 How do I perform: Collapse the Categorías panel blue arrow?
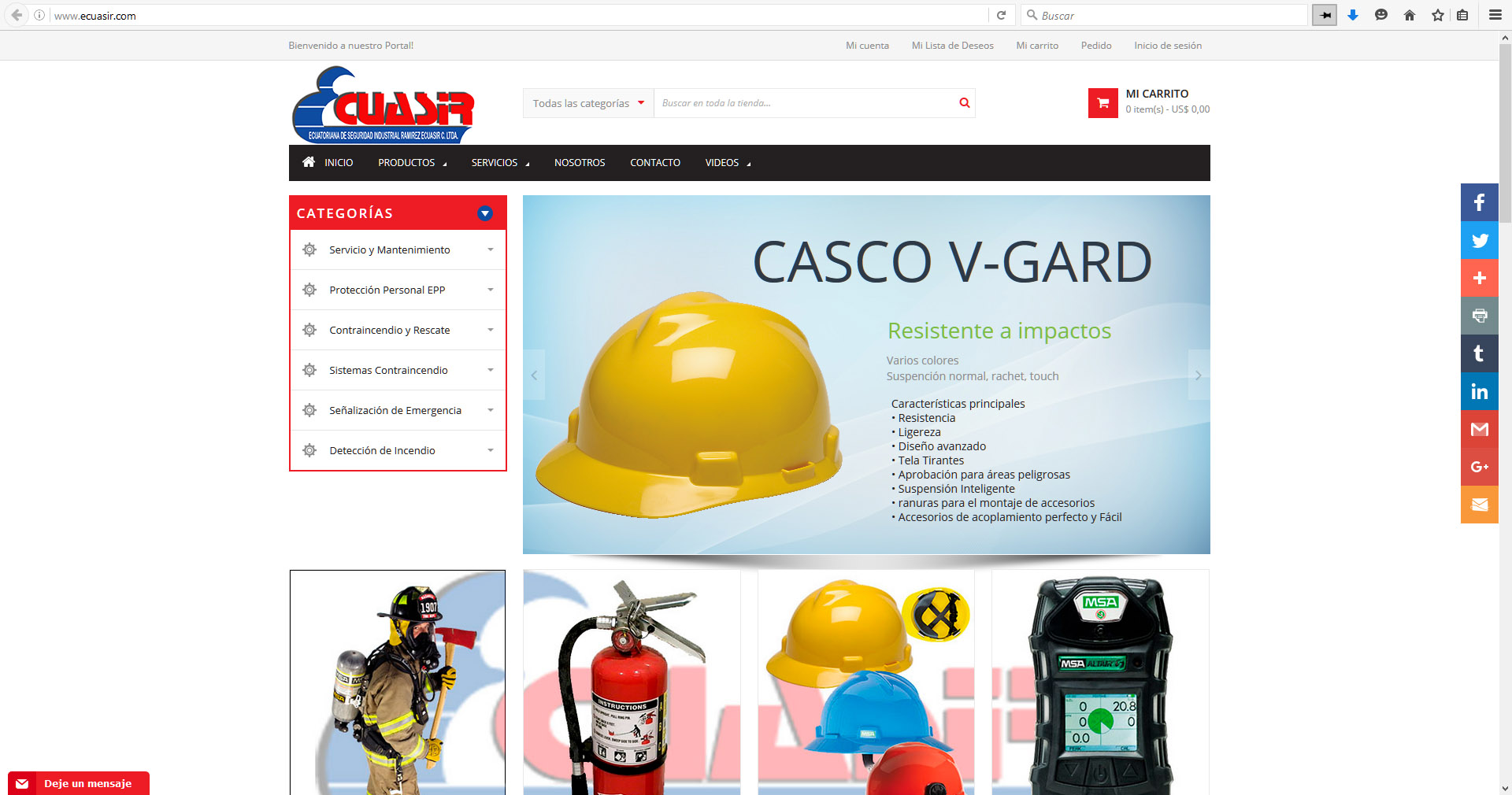point(485,213)
